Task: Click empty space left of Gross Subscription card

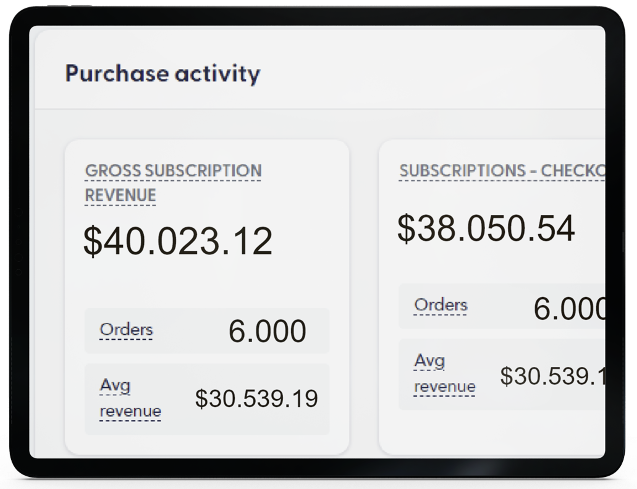Action: coord(49,300)
